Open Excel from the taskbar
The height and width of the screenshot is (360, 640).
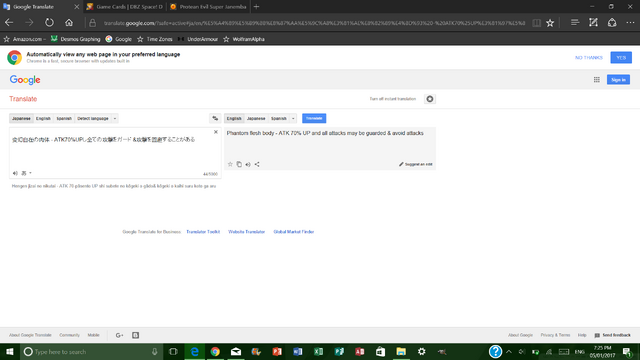(318, 351)
